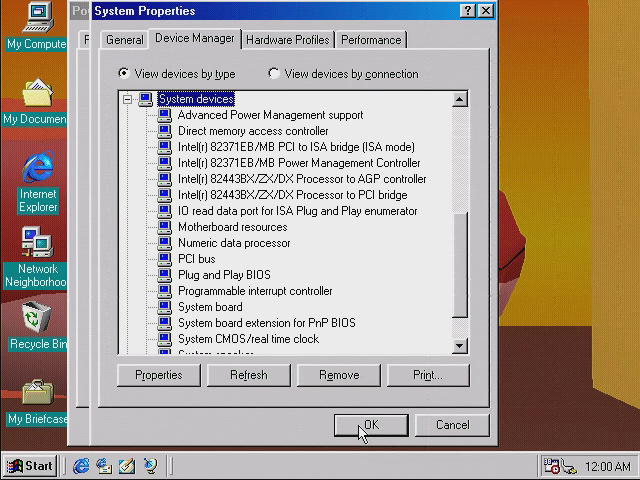Click the Task Scheduler tray icon
This screenshot has height=480, width=640.
[x=551, y=466]
